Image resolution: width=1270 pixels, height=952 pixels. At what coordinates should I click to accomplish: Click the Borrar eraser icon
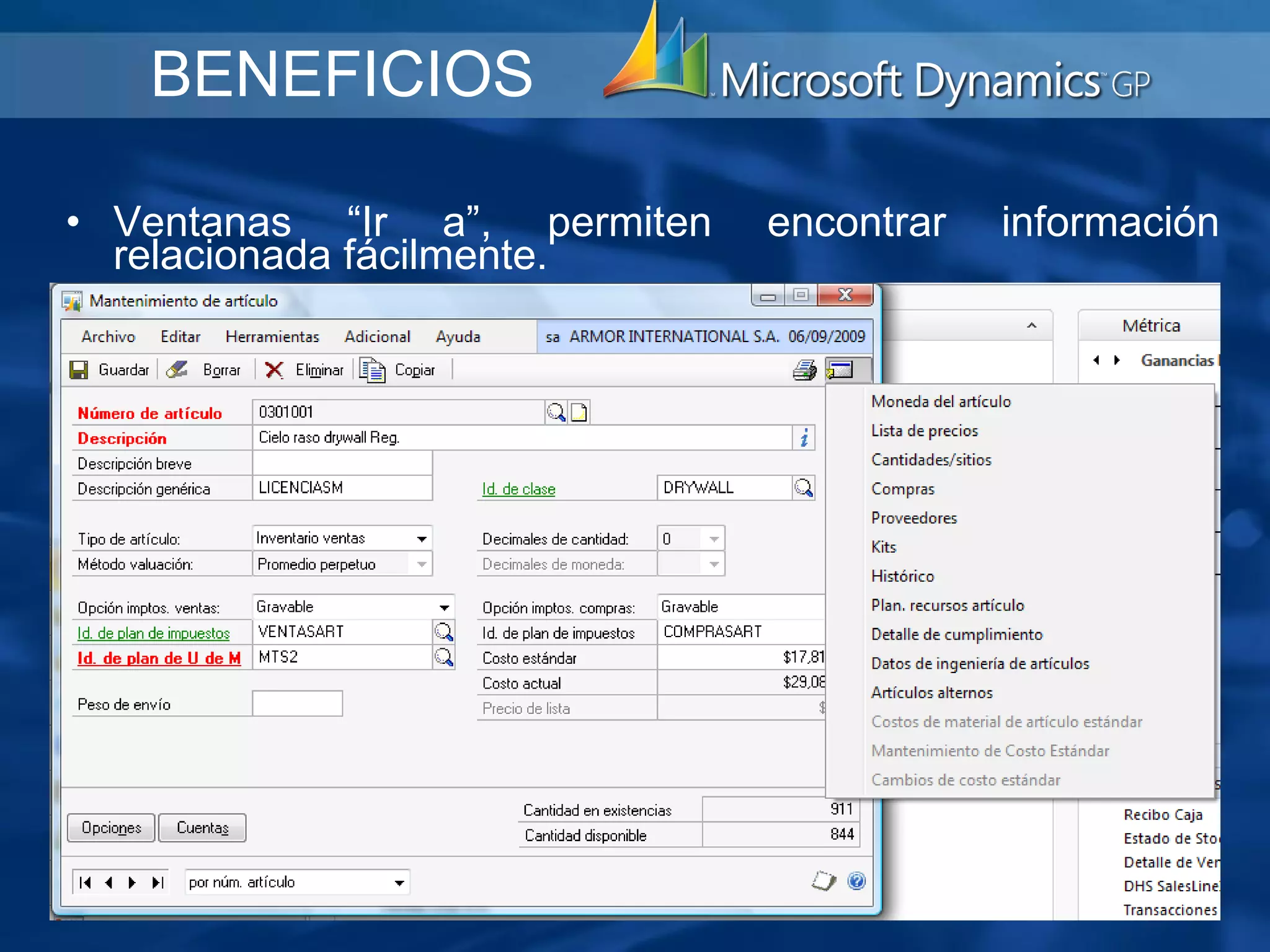[177, 370]
